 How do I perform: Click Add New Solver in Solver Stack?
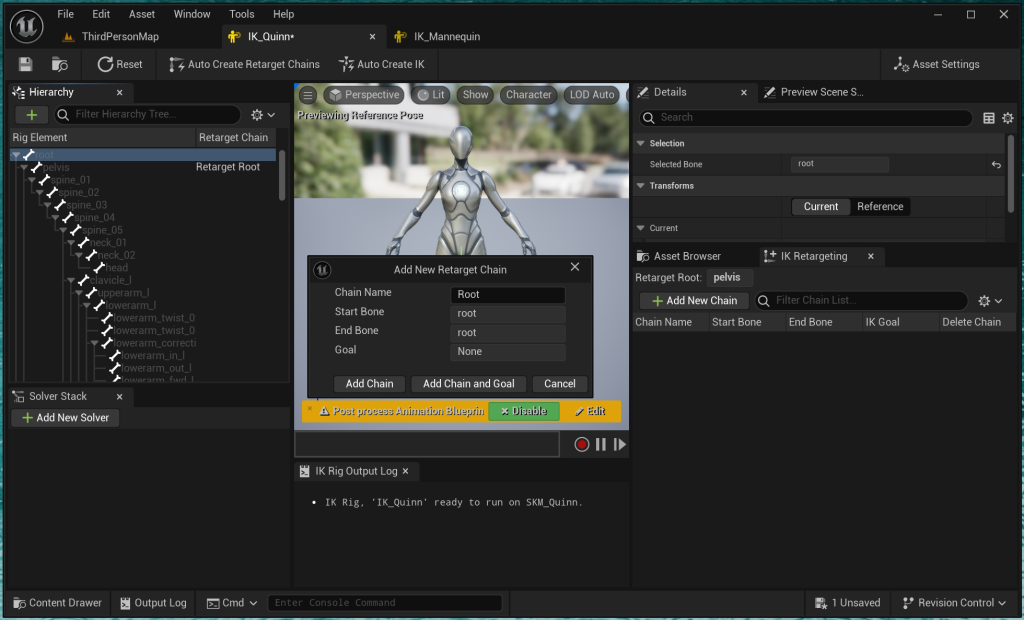(65, 417)
